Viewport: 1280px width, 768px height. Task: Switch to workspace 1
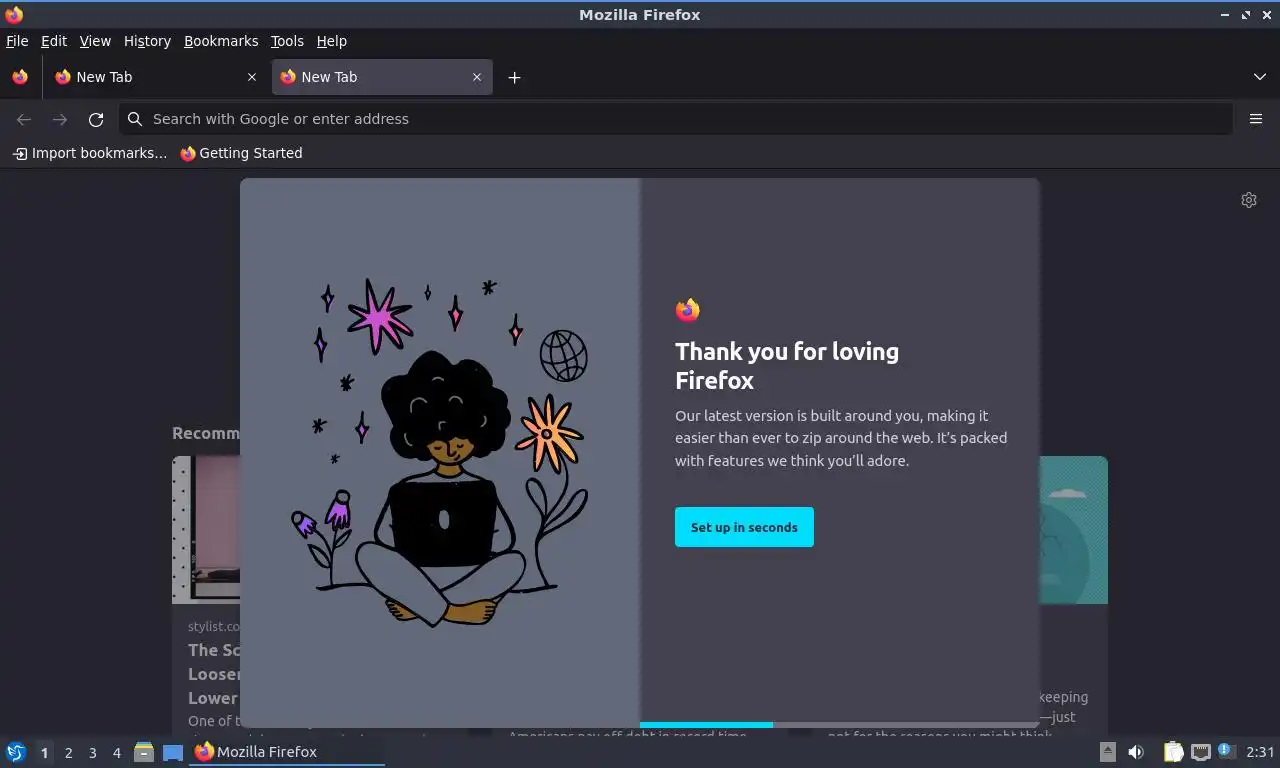(x=44, y=753)
